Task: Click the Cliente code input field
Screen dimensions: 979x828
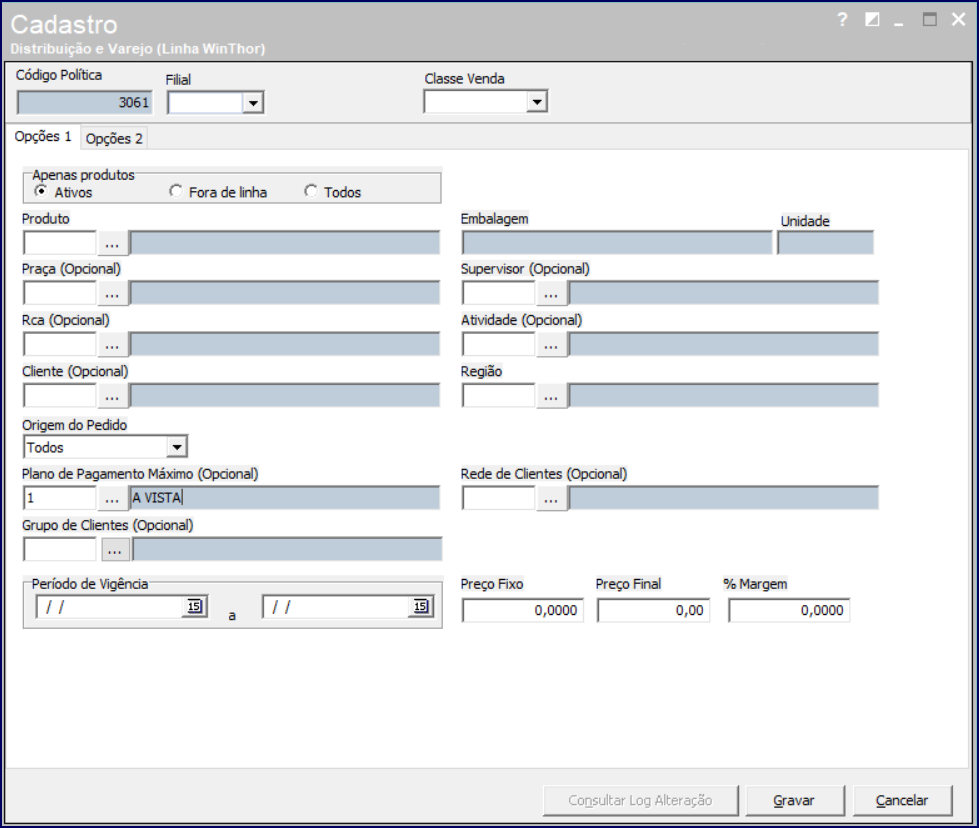Action: [60, 395]
